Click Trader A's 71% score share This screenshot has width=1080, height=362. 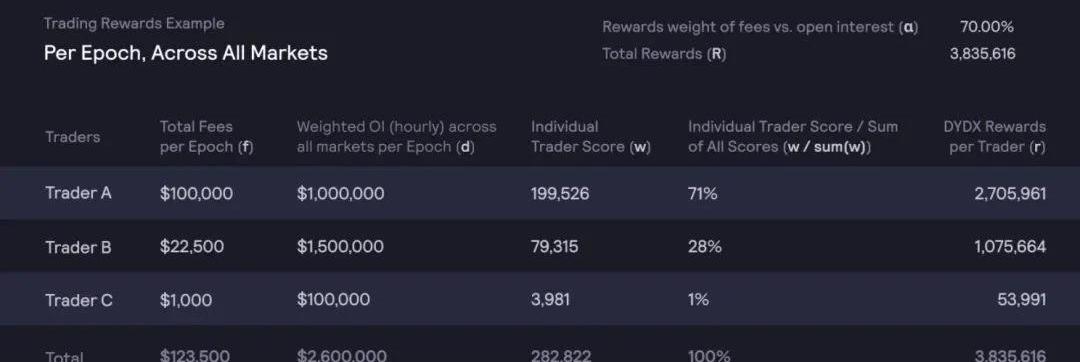click(x=702, y=193)
